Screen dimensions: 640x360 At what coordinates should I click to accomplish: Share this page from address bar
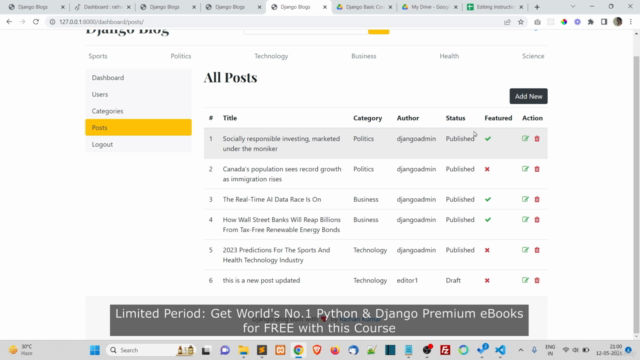pos(507,22)
